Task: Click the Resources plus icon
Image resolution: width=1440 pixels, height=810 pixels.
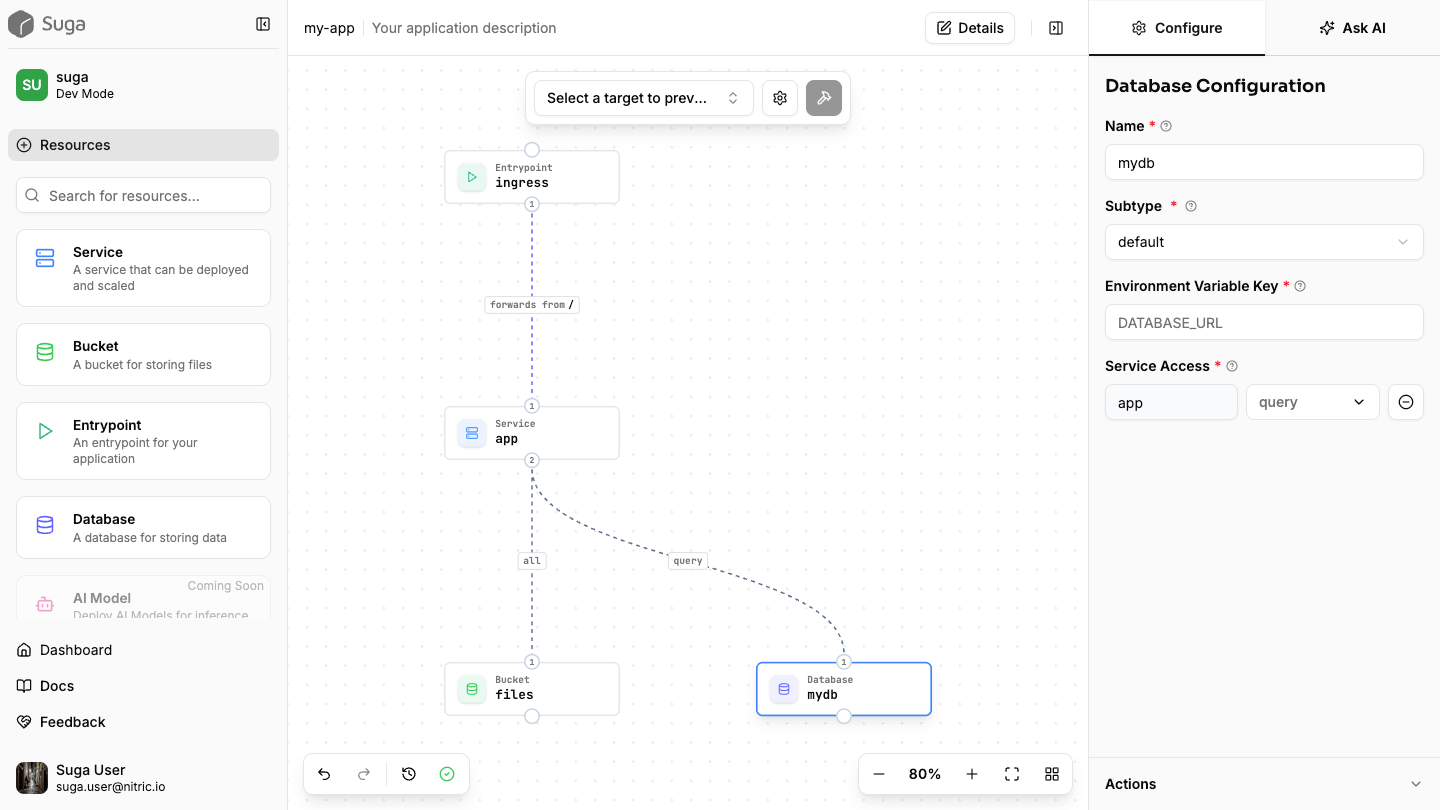Action: point(24,145)
